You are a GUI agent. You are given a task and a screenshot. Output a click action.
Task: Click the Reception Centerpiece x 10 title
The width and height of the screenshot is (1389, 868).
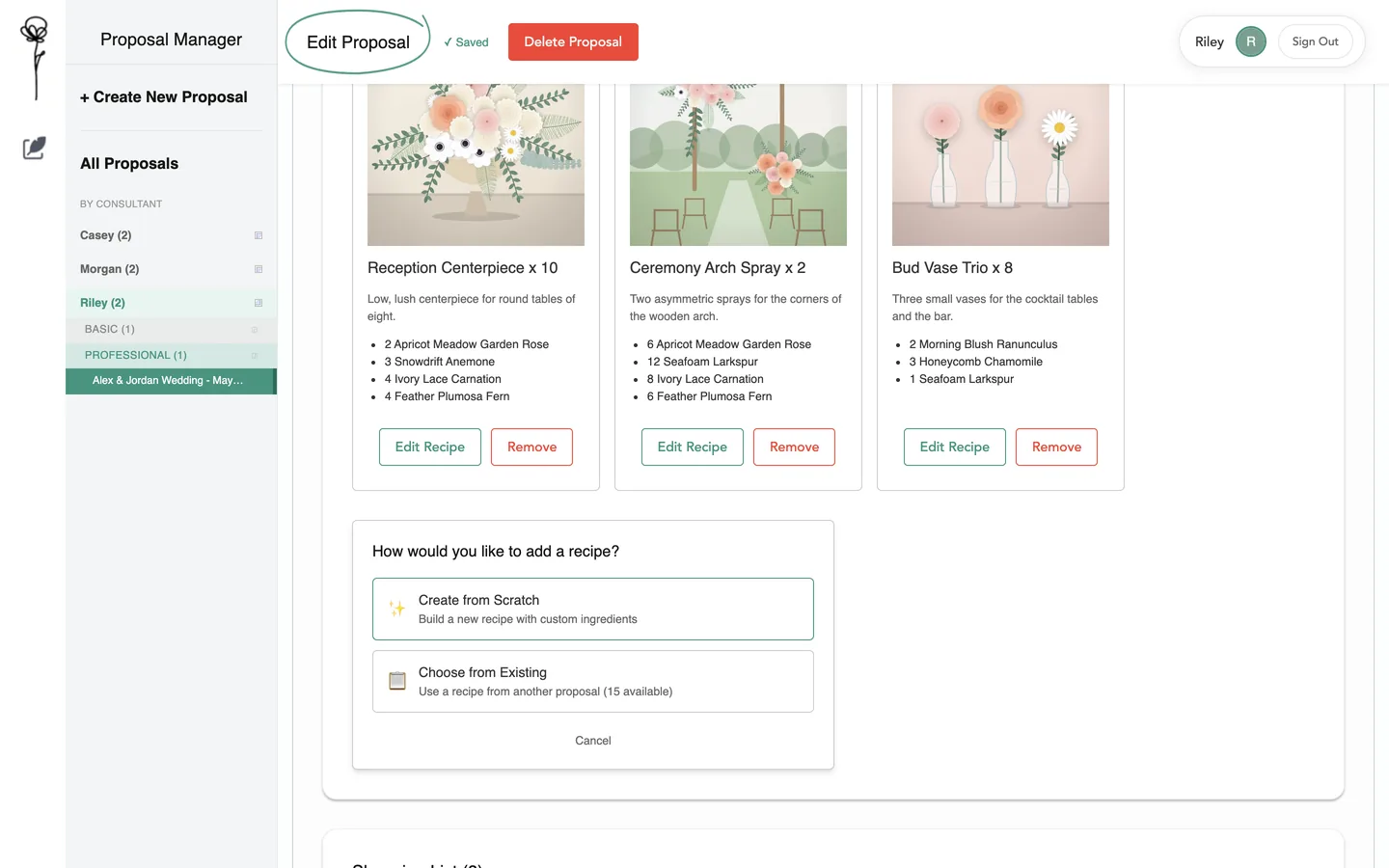(463, 268)
